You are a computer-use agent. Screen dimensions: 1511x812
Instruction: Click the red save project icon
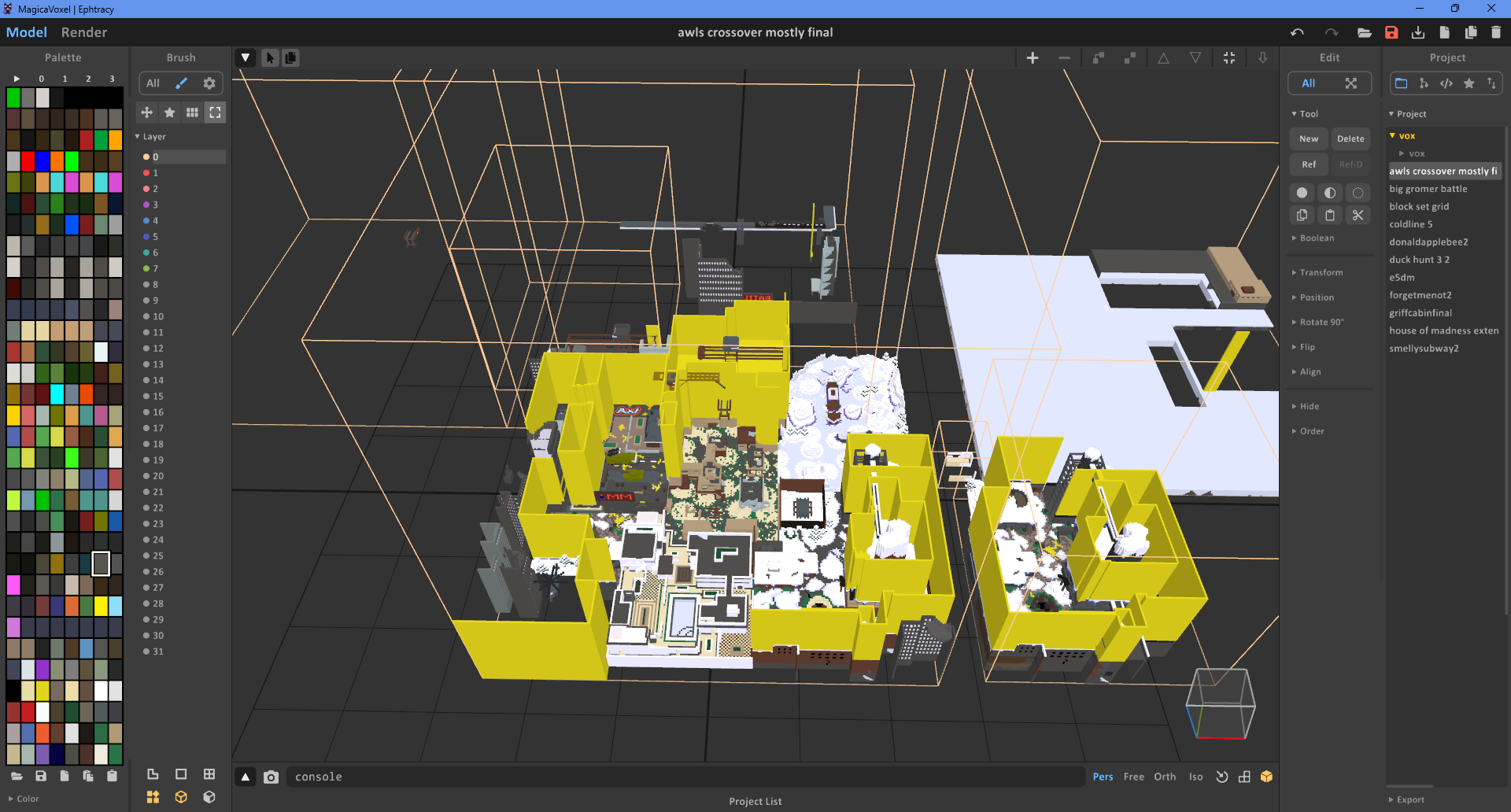(1391, 32)
